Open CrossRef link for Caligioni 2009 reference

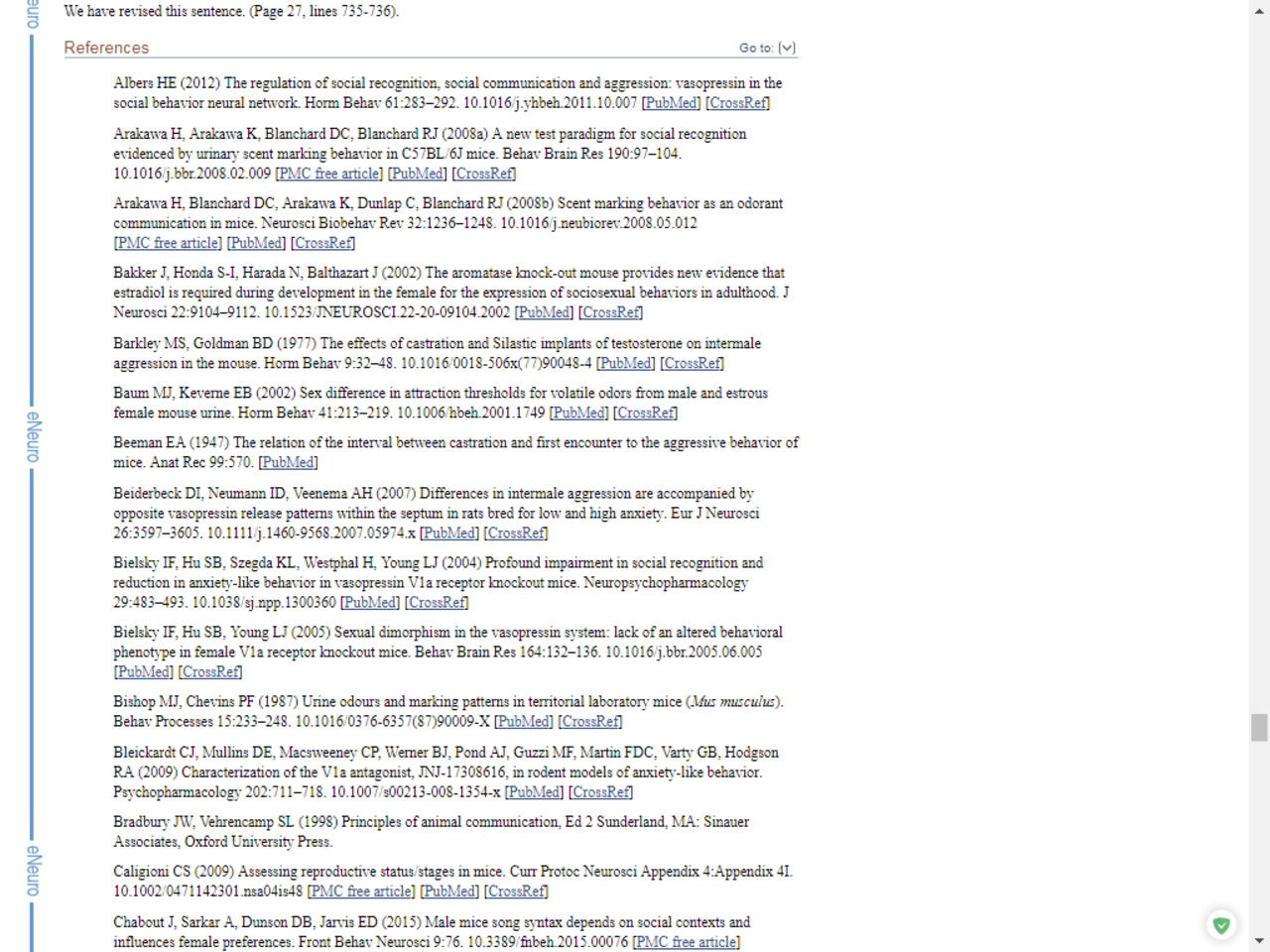click(517, 892)
